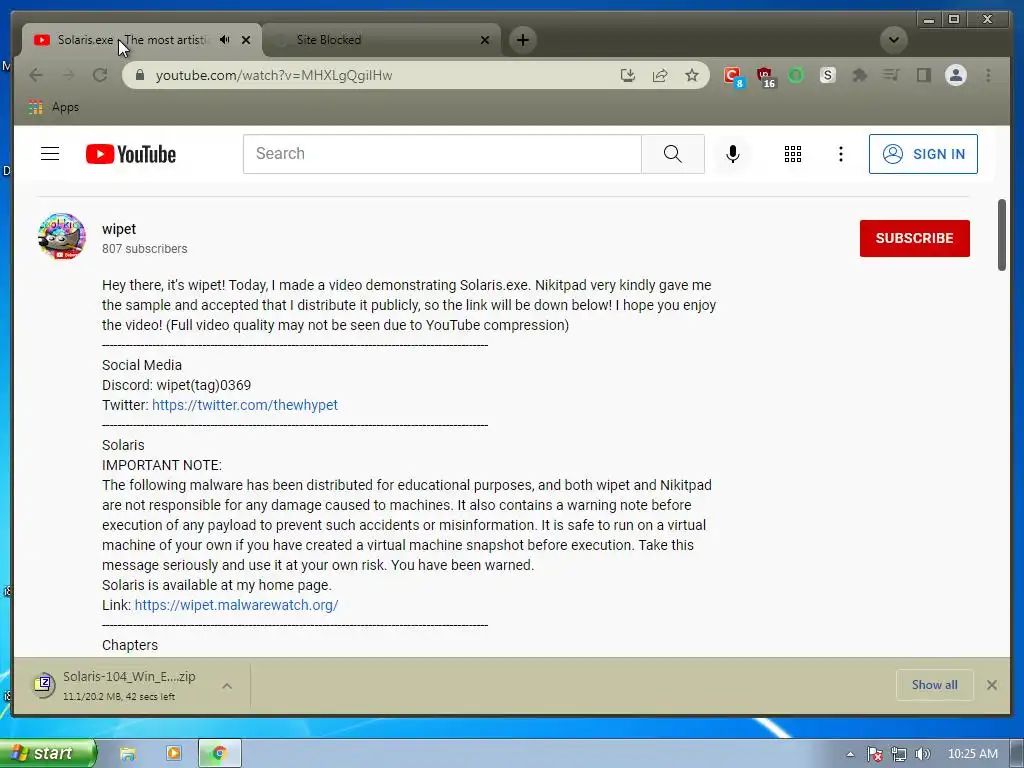Open the Solaris-104 zip download item
Viewport: 1024px width, 768px height.
click(120, 685)
